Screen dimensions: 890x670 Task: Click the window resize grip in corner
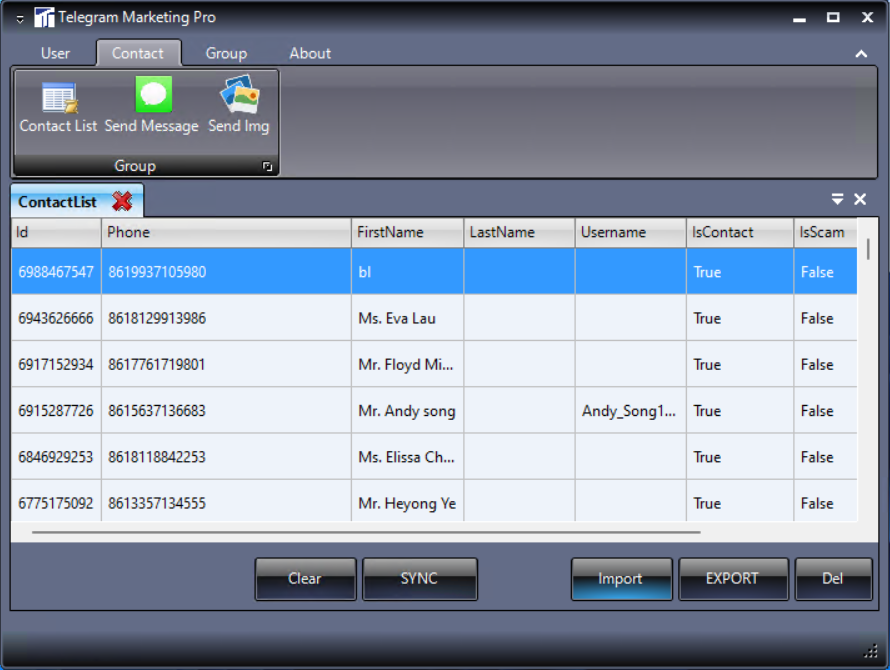click(869, 650)
